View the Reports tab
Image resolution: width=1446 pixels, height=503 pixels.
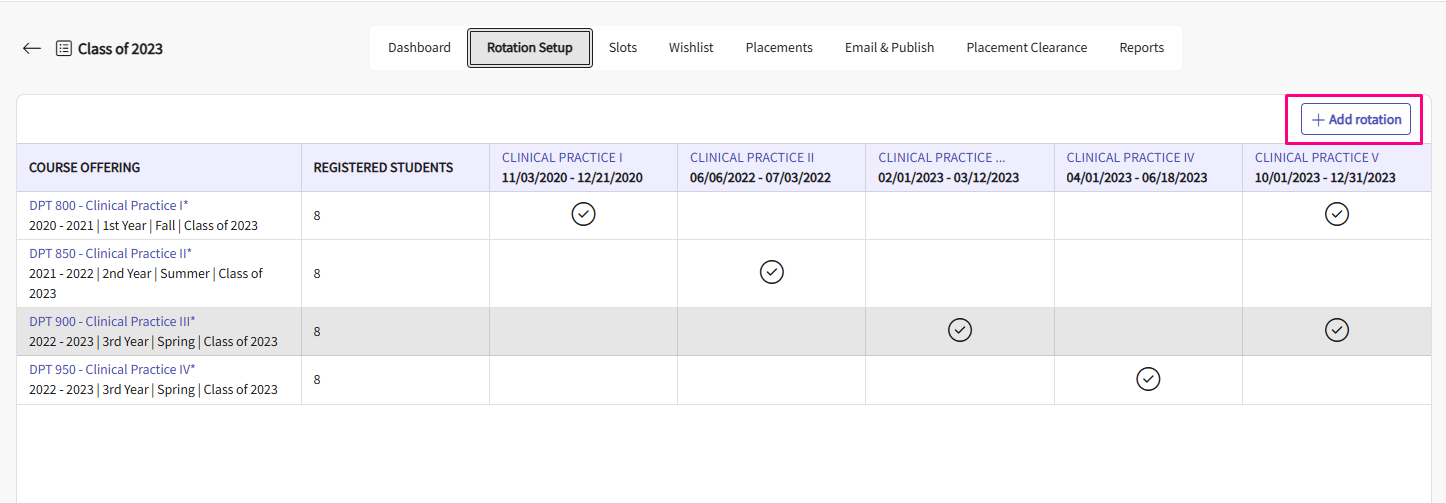pos(1141,48)
